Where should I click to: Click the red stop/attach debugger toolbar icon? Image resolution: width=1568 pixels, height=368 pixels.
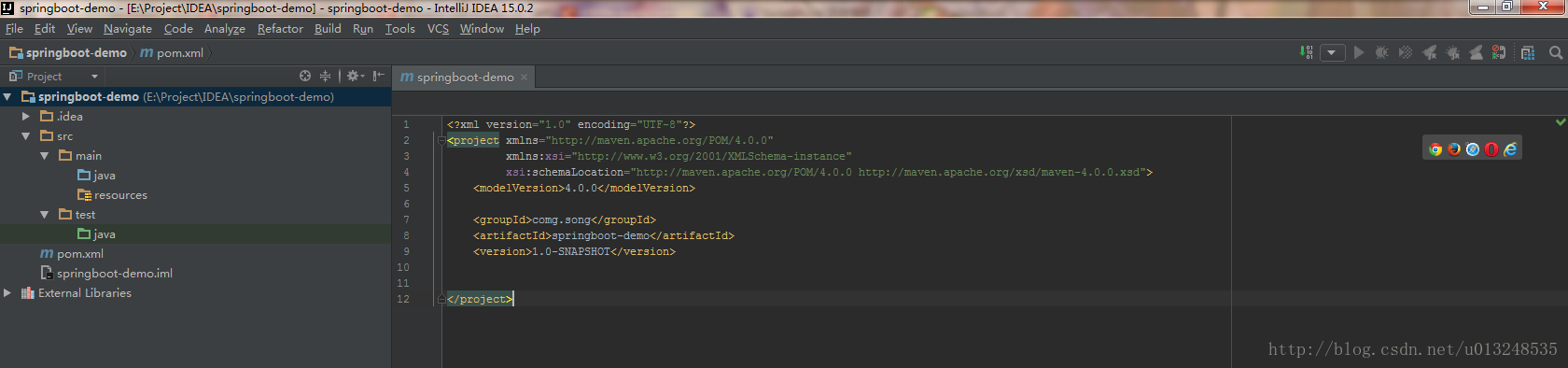(1499, 52)
